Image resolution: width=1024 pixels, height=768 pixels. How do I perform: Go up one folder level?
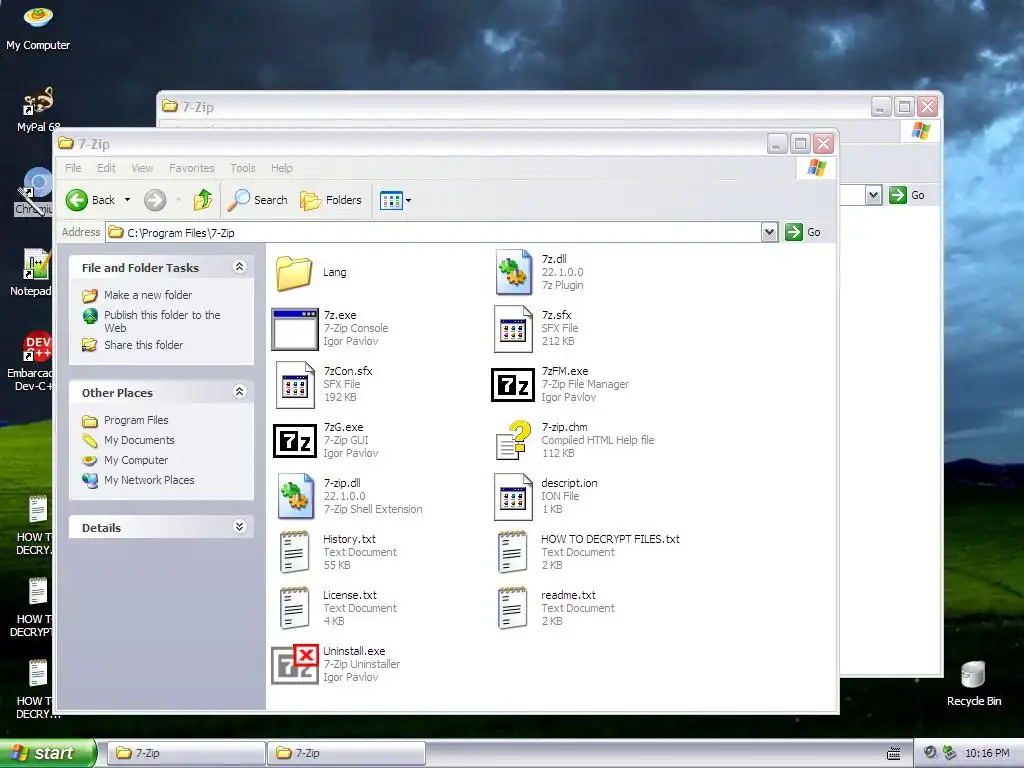click(x=202, y=200)
